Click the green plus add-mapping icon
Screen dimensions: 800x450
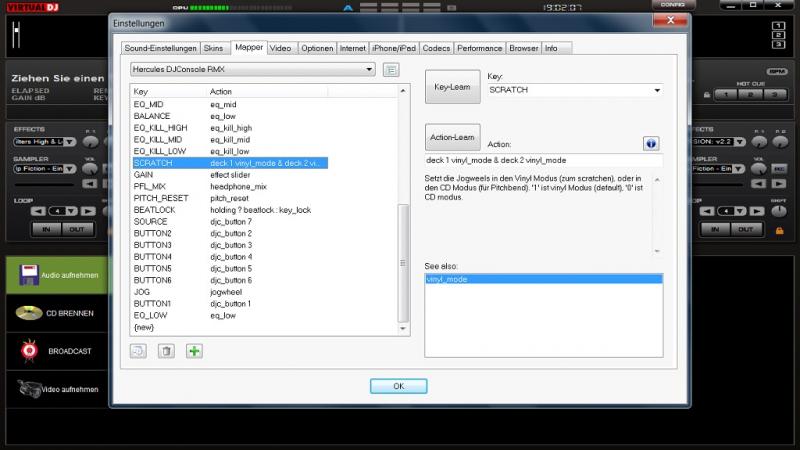194,351
